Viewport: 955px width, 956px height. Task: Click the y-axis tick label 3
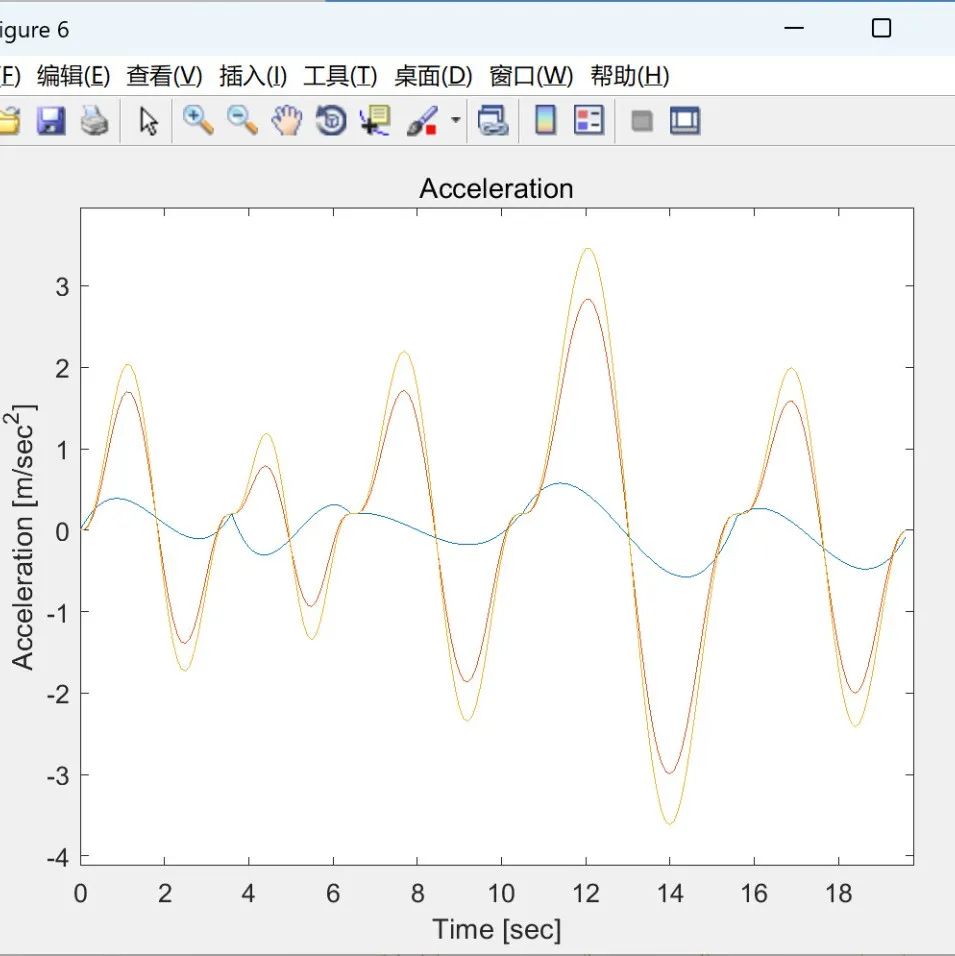62,286
